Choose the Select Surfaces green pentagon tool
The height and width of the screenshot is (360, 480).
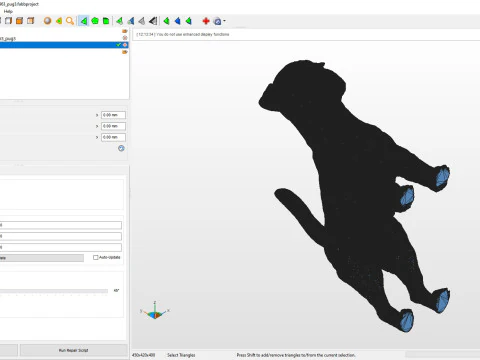[x=95, y=21]
